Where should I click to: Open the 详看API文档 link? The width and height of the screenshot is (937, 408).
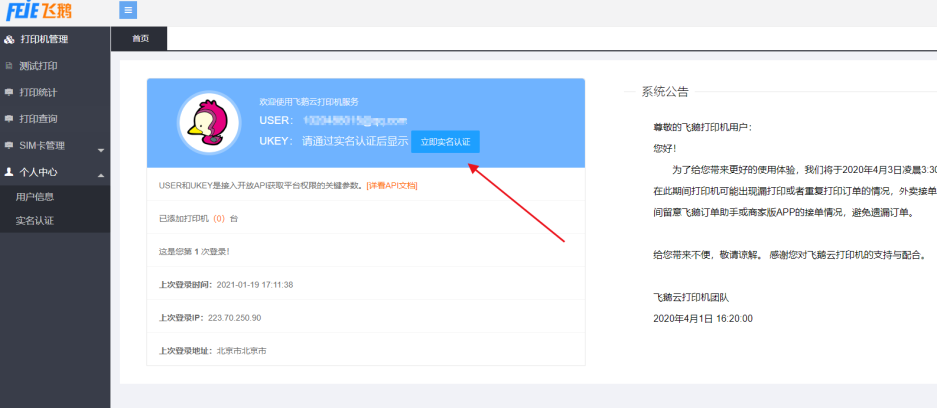pos(392,186)
